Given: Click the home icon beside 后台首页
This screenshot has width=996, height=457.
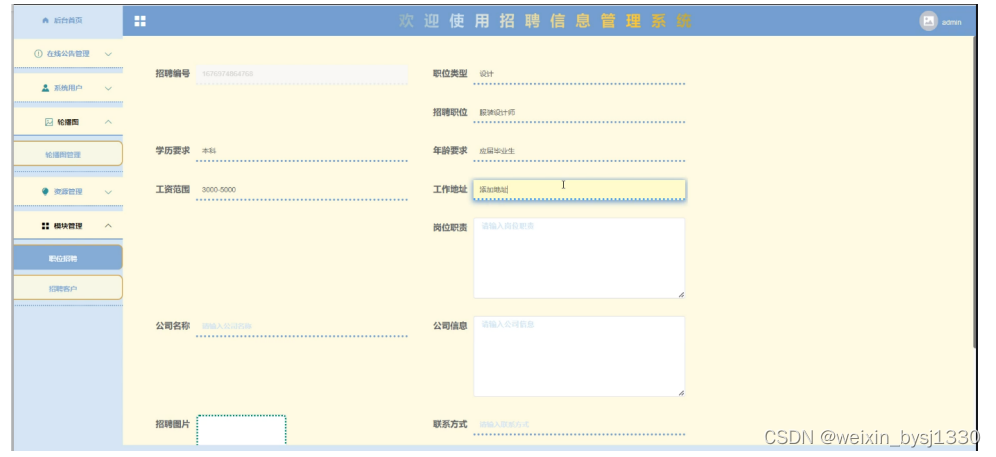Looking at the screenshot, I should click(x=45, y=20).
